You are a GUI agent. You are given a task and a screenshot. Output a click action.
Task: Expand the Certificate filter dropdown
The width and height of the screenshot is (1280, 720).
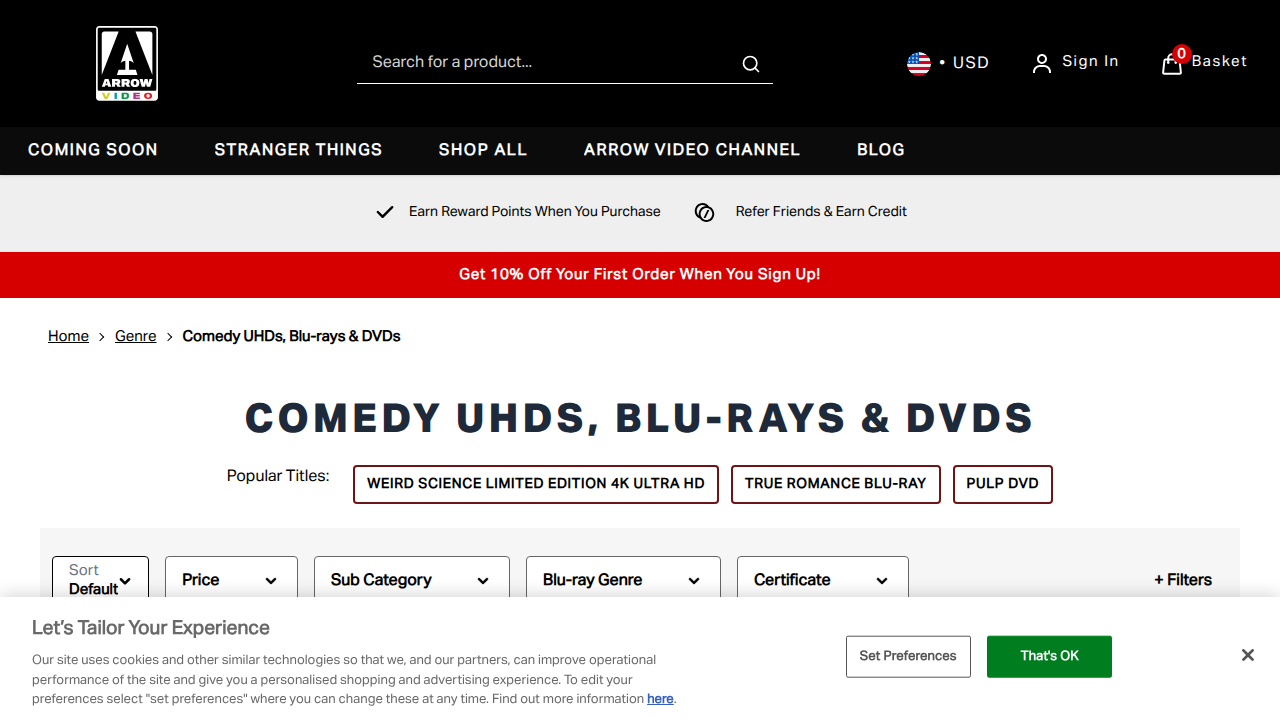[823, 579]
